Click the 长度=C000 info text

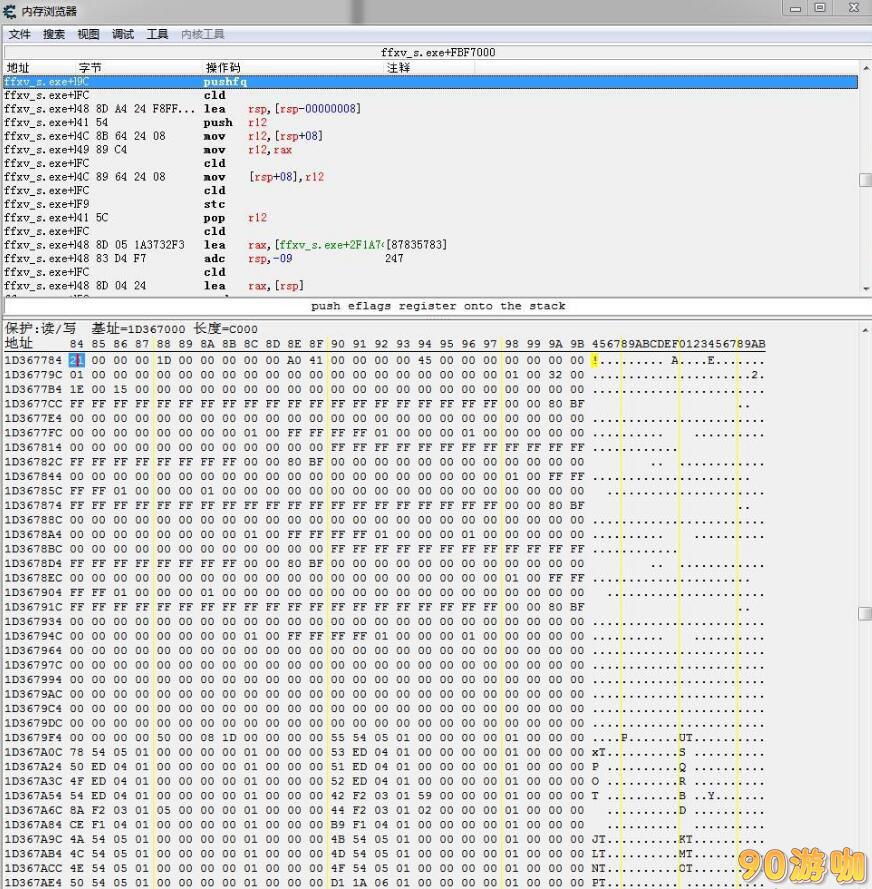[226, 329]
